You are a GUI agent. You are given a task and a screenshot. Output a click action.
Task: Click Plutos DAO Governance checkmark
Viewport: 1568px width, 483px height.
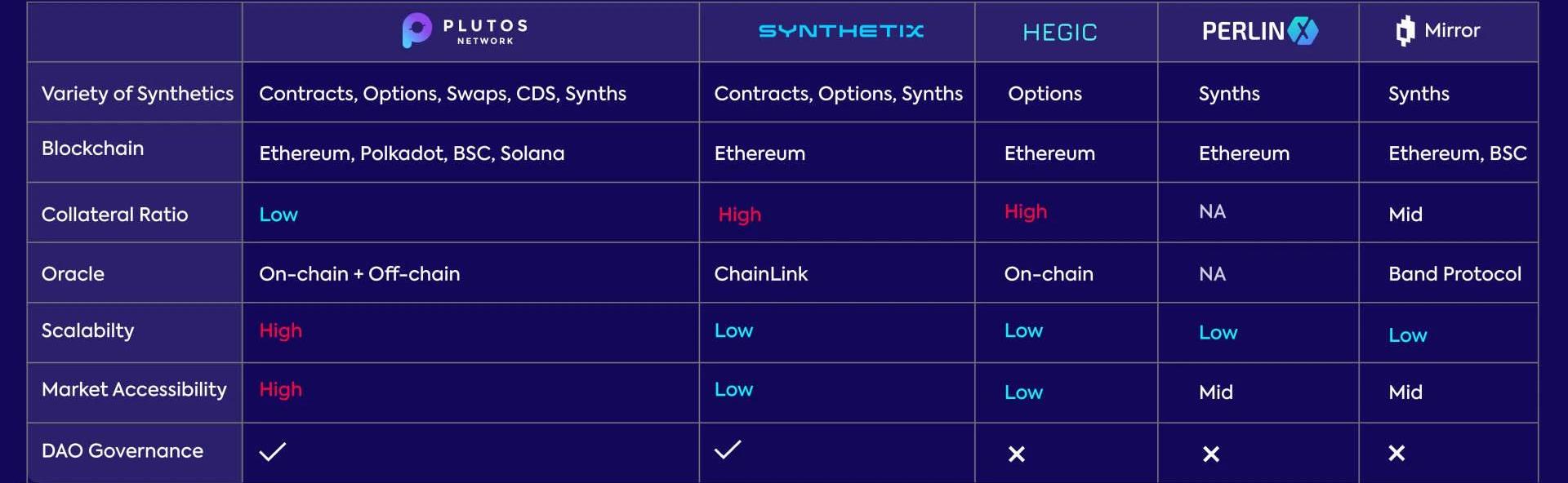(x=273, y=451)
